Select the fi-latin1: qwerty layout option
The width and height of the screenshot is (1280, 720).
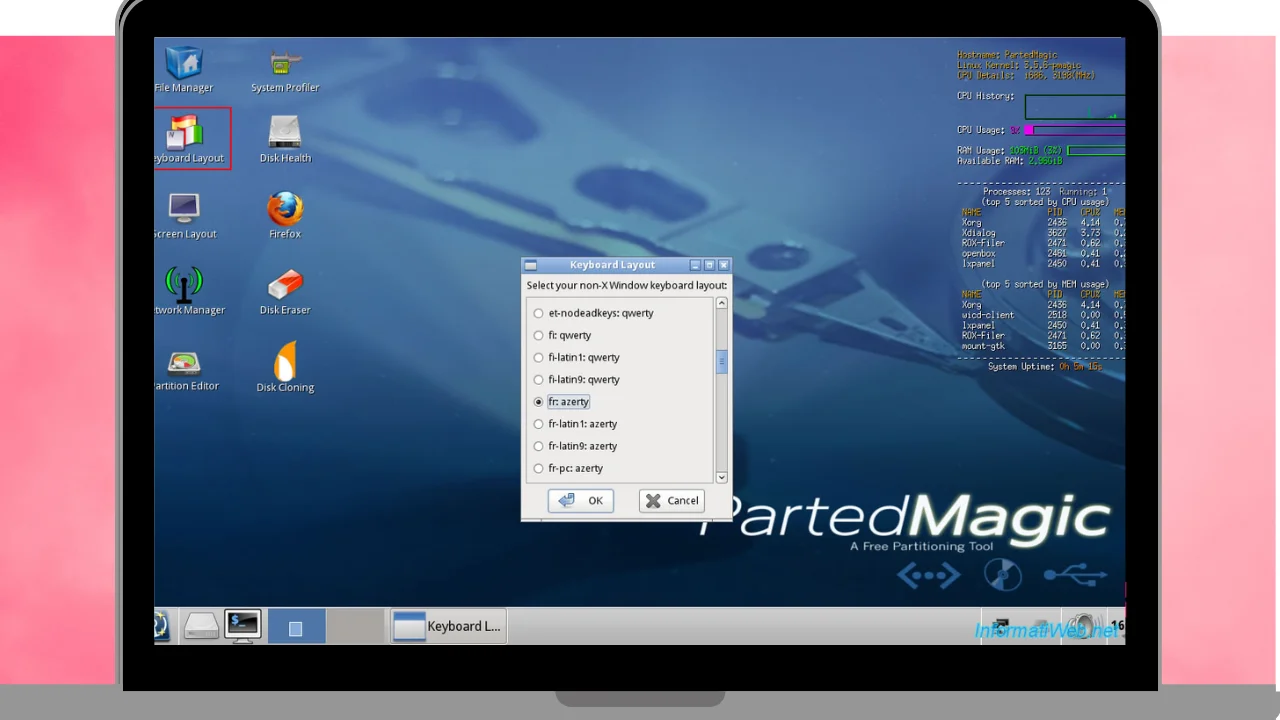coord(576,357)
